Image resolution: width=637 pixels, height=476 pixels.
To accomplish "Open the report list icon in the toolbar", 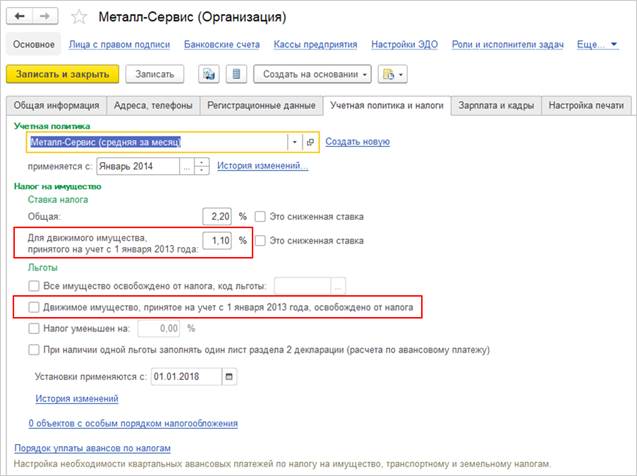I will [x=236, y=74].
